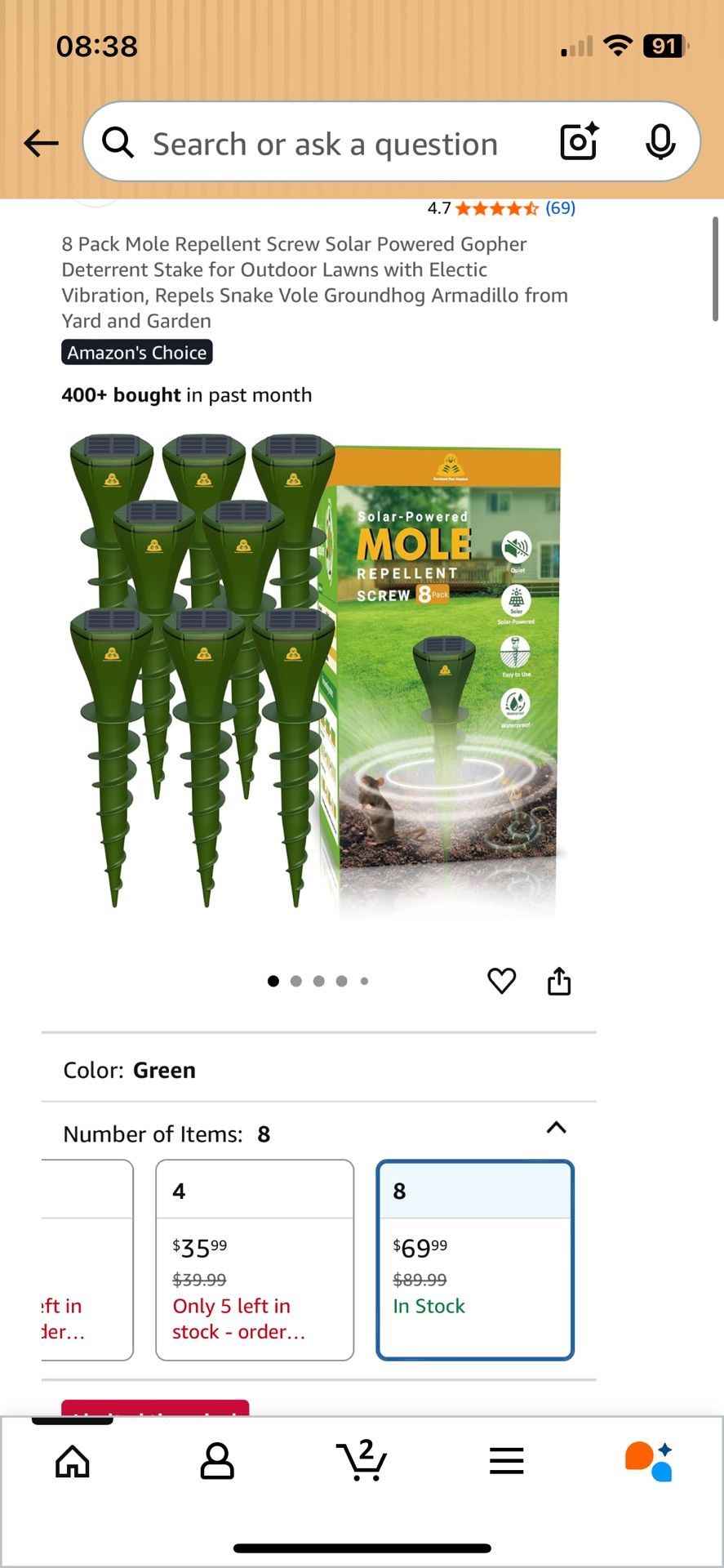Viewport: 724px width, 1568px height.
Task: Open camera lens search icon
Action: pos(580,142)
